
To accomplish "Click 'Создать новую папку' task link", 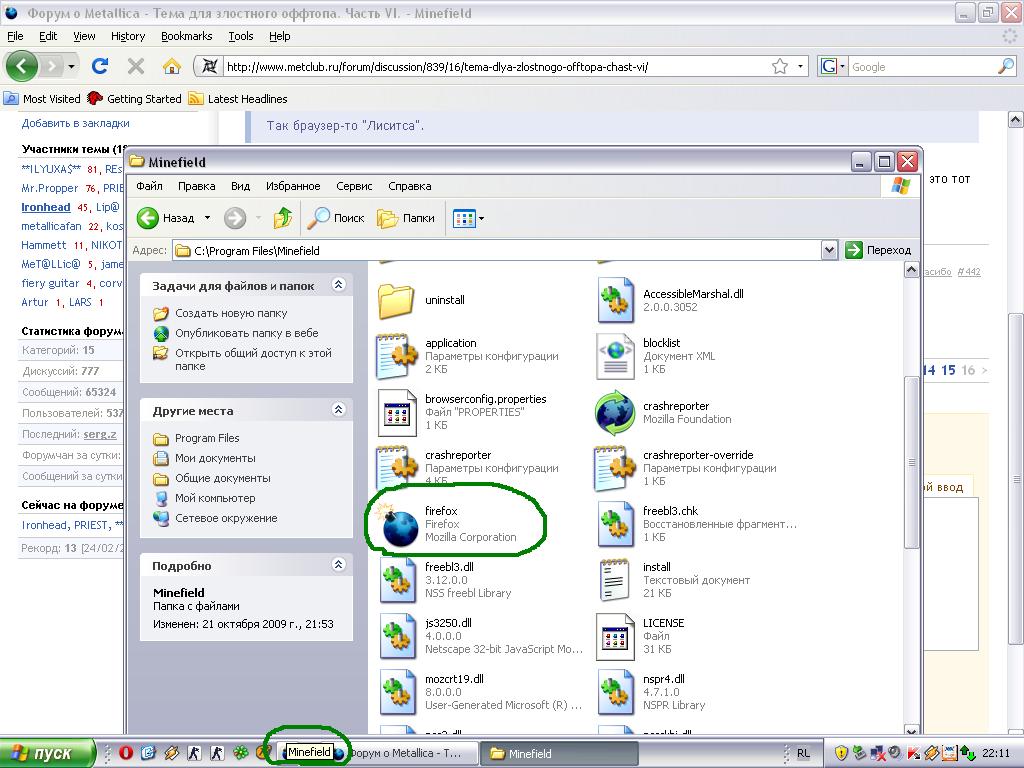I will (231, 313).
